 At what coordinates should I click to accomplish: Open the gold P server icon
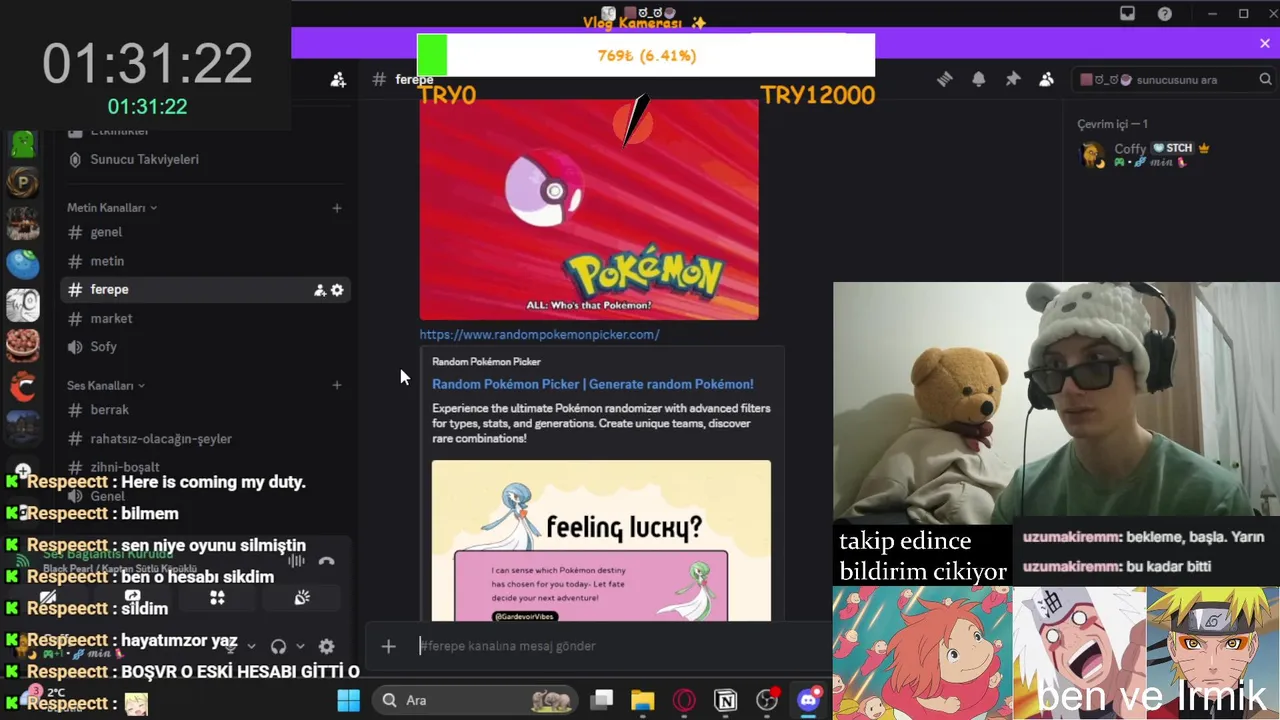pyautogui.click(x=23, y=183)
